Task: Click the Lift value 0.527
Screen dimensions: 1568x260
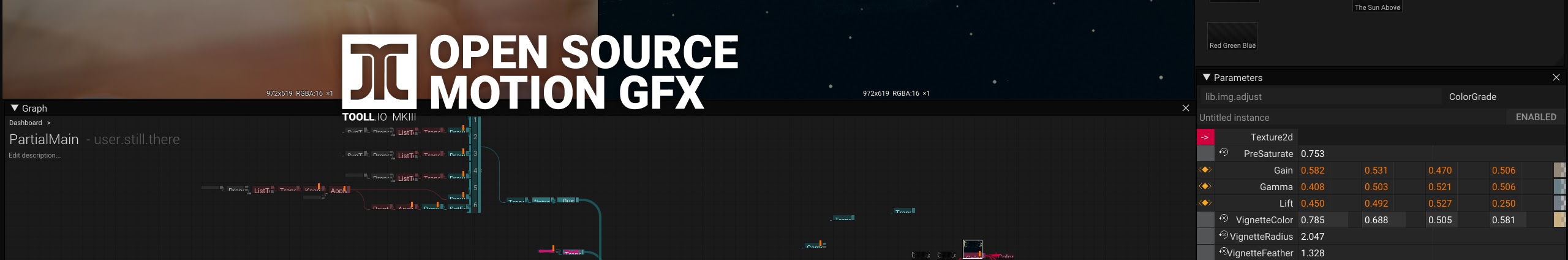Action: coord(1440,204)
